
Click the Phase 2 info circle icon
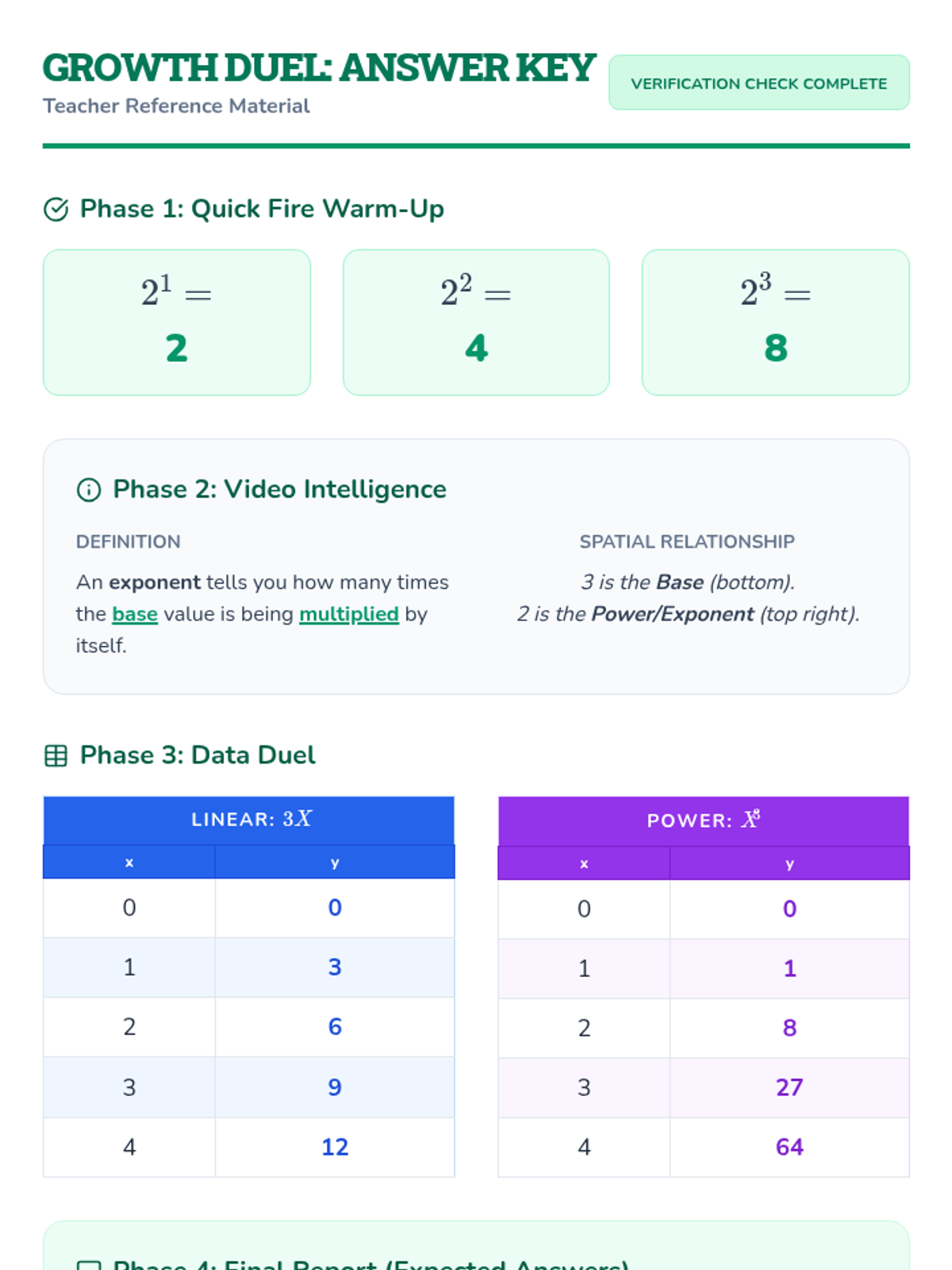89,490
